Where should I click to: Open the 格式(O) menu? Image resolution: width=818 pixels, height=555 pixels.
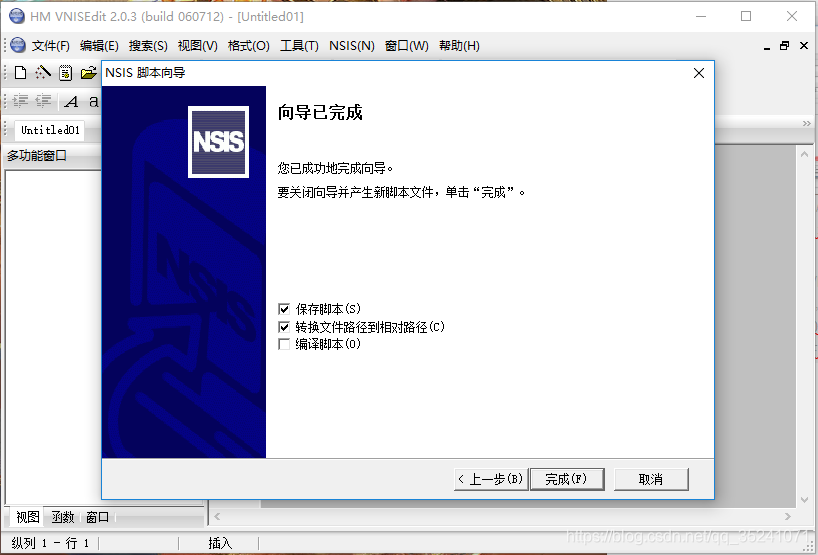[249, 46]
